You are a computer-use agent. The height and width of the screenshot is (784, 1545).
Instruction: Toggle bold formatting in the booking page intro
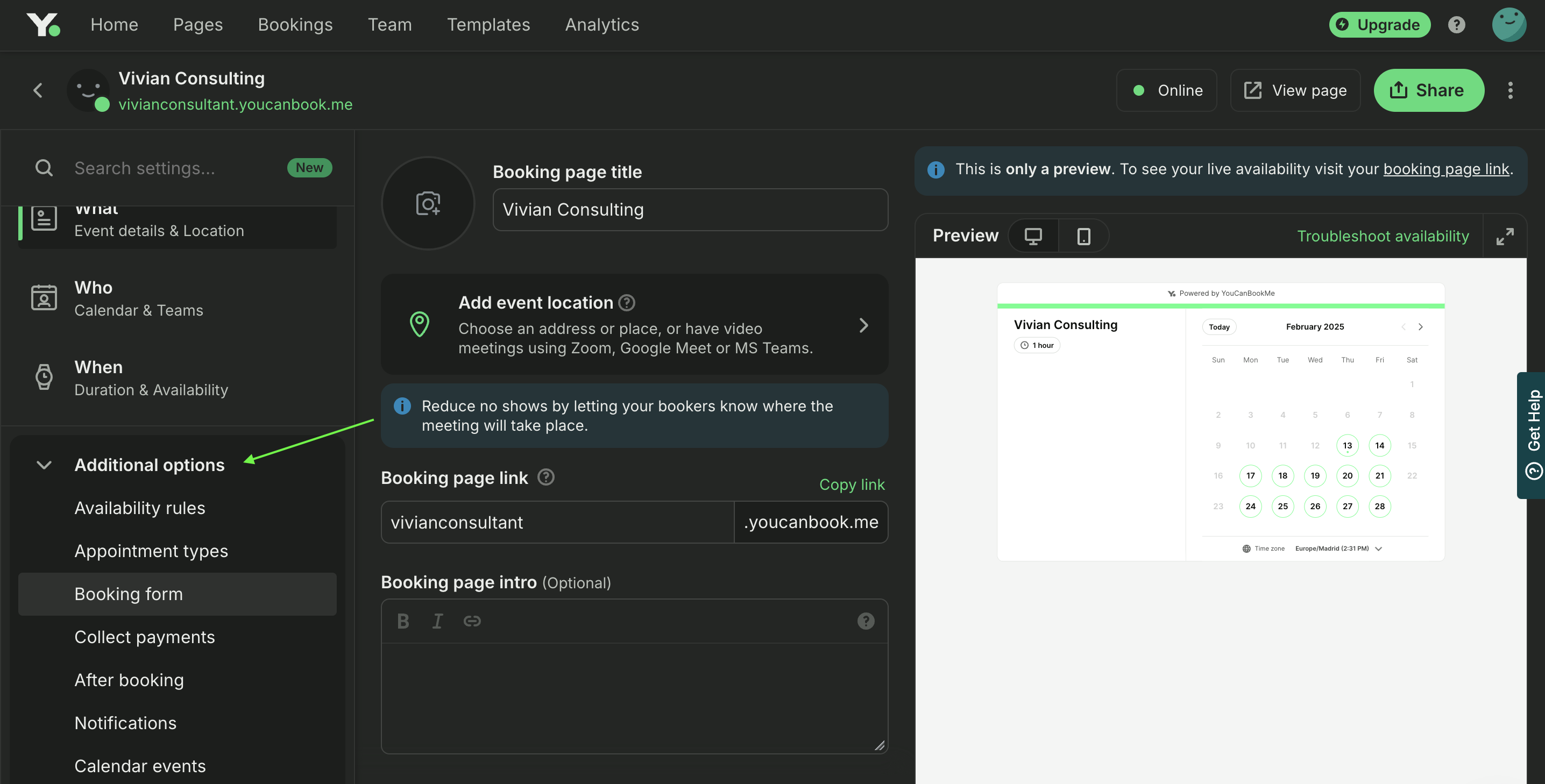click(402, 621)
